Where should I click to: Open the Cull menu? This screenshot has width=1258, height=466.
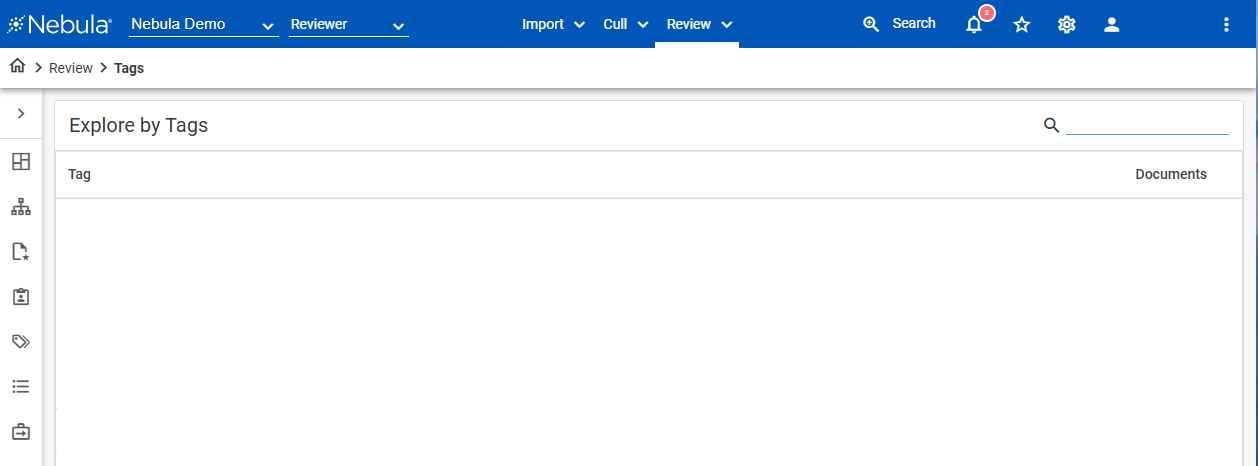click(x=626, y=24)
